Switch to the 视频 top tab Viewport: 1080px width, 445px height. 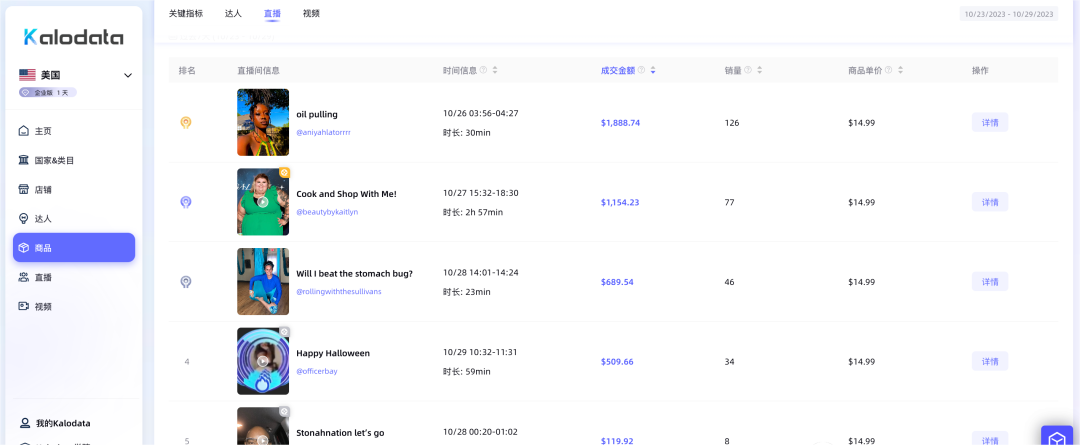(x=311, y=14)
